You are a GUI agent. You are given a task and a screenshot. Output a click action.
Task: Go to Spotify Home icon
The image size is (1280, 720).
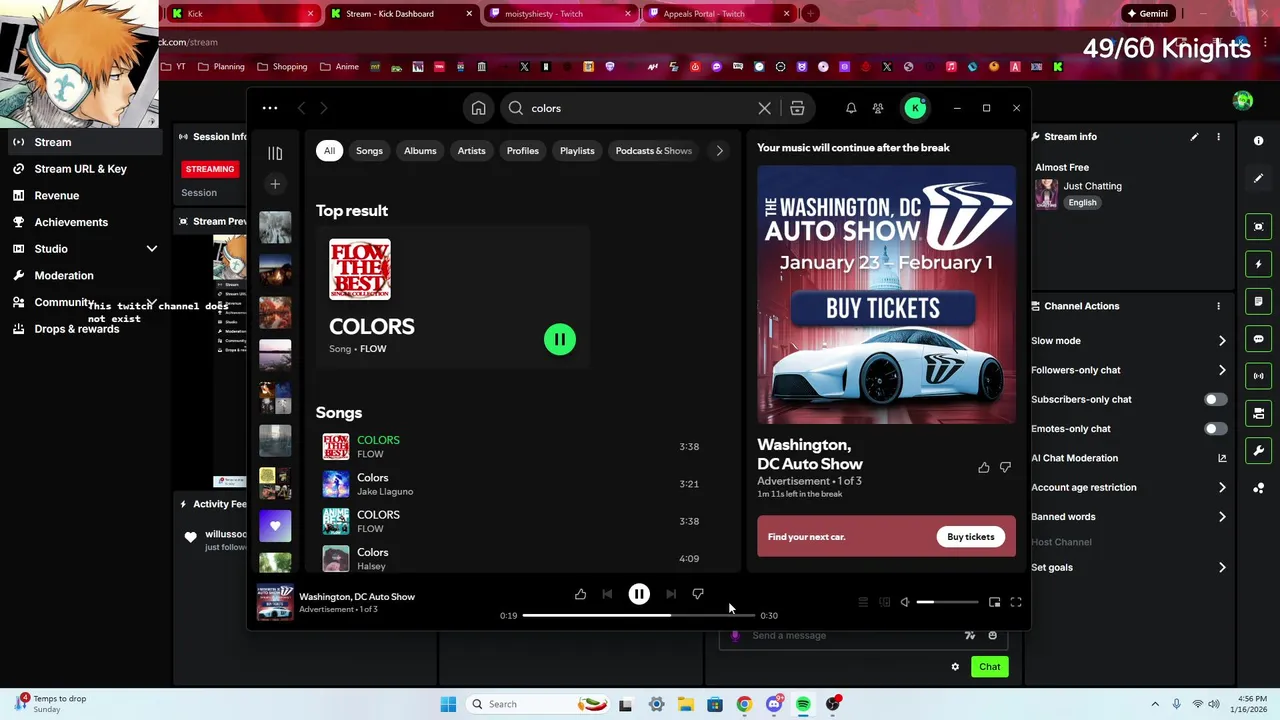[x=478, y=108]
